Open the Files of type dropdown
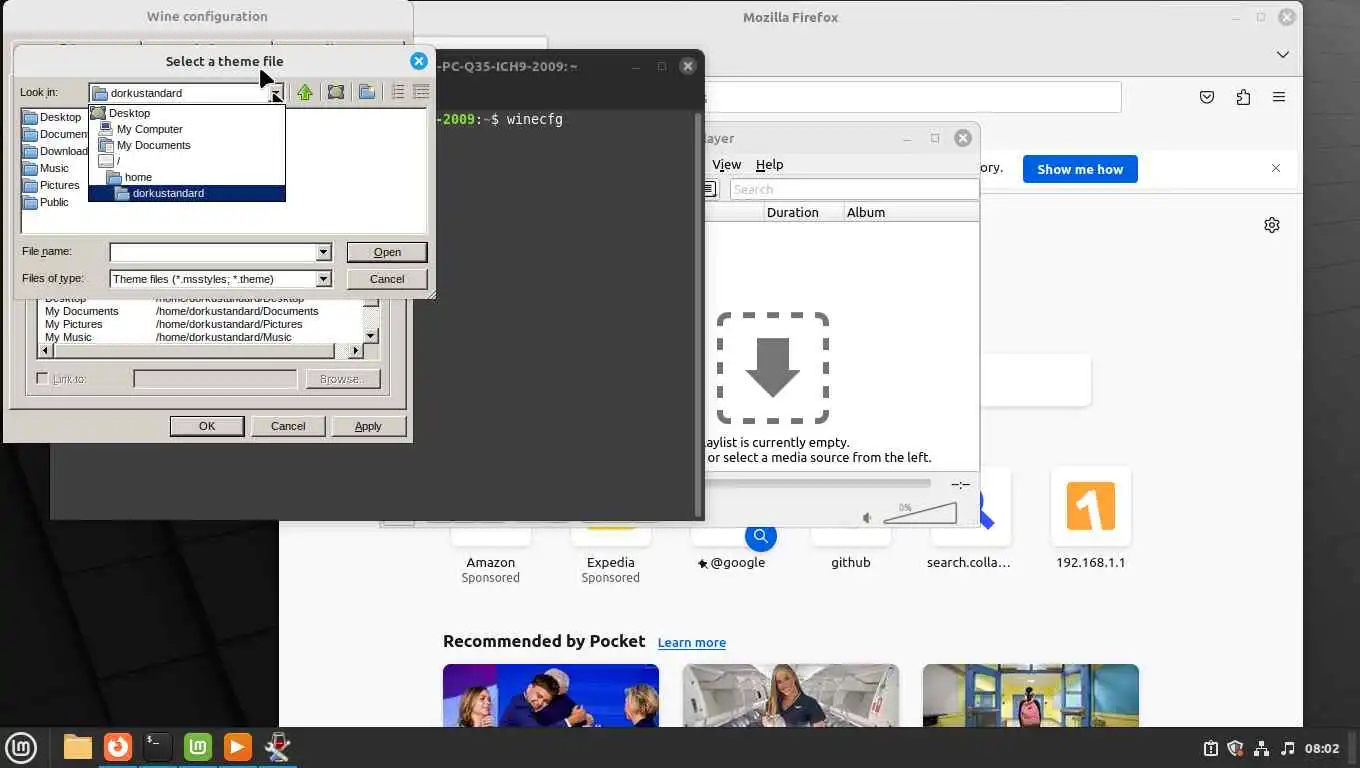1360x768 pixels. tap(323, 279)
